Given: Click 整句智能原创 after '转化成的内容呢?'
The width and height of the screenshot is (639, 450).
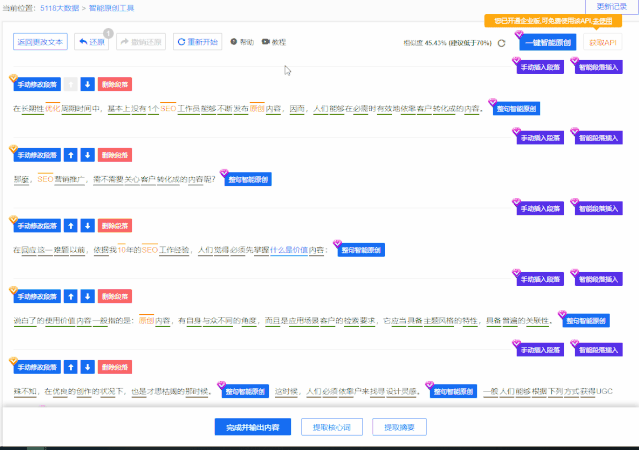Looking at the screenshot, I should click(248, 179).
